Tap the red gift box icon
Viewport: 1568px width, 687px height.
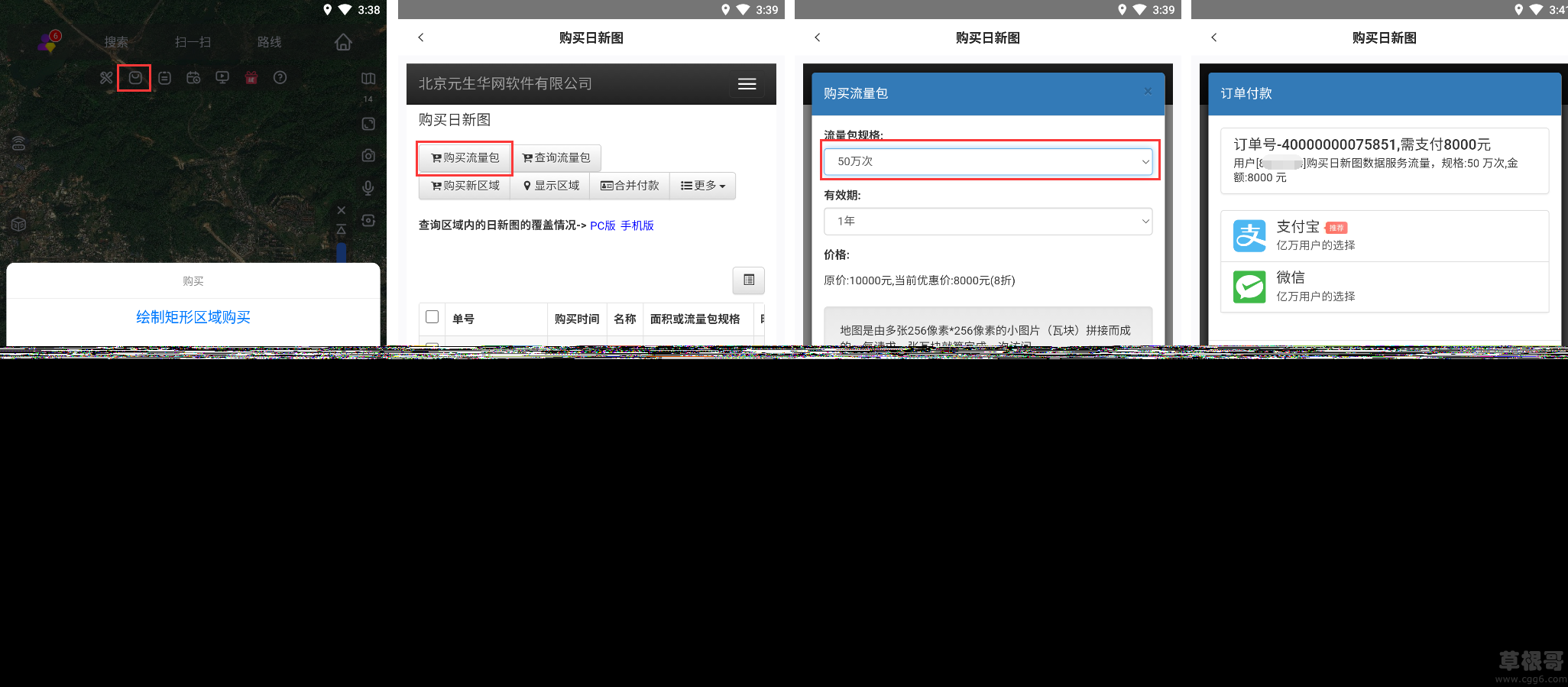[x=251, y=78]
